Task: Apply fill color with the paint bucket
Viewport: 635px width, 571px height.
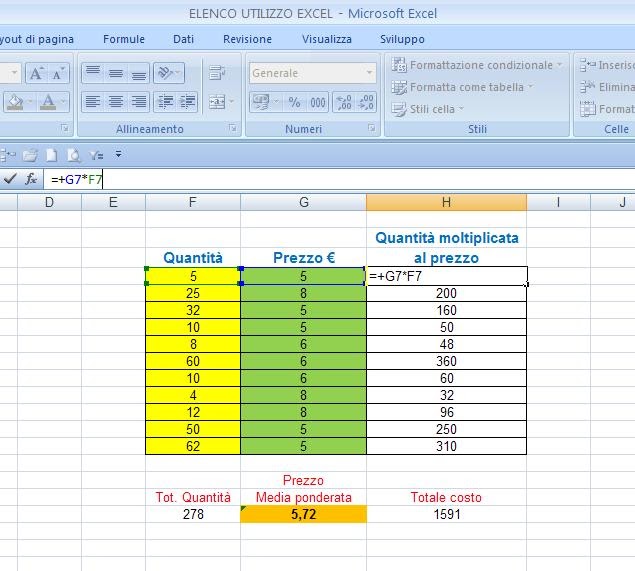Action: (x=15, y=102)
